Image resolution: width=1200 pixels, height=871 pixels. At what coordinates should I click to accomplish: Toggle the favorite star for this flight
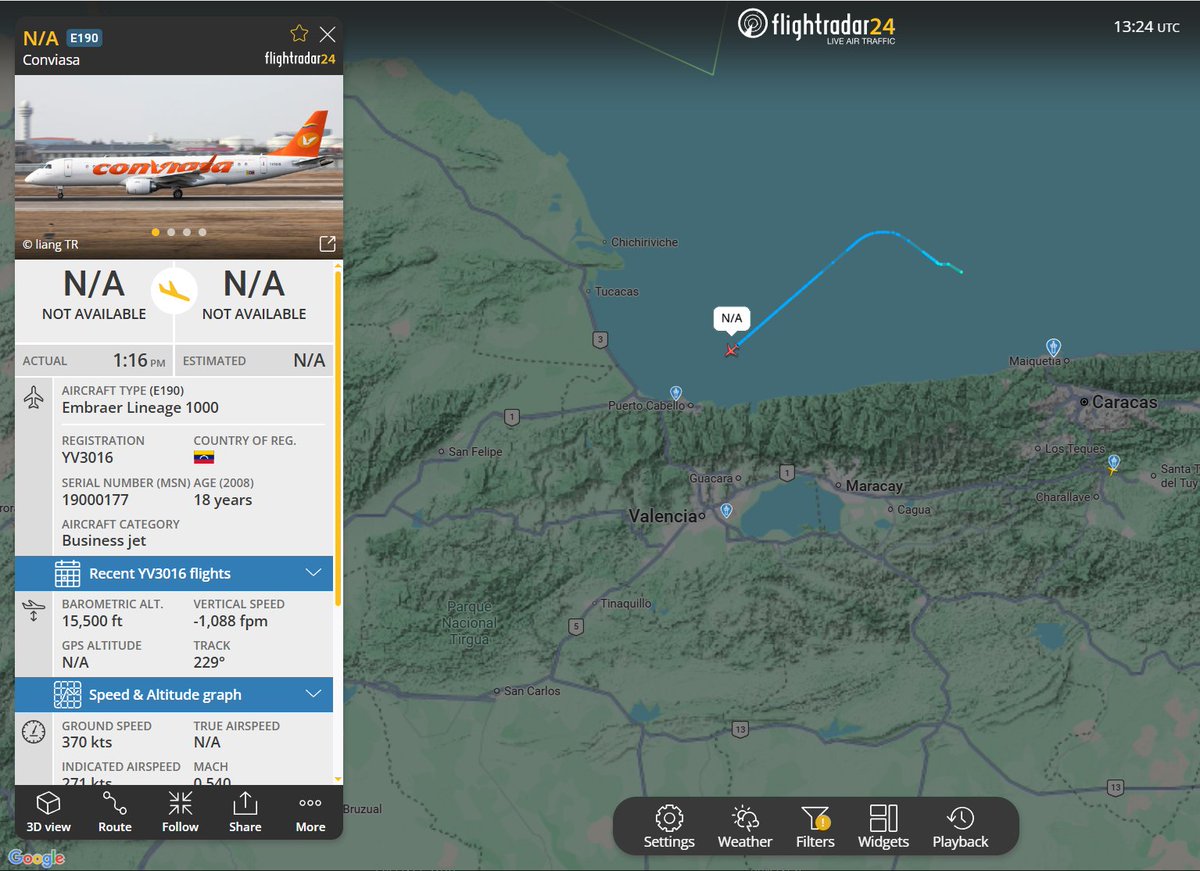pyautogui.click(x=299, y=33)
